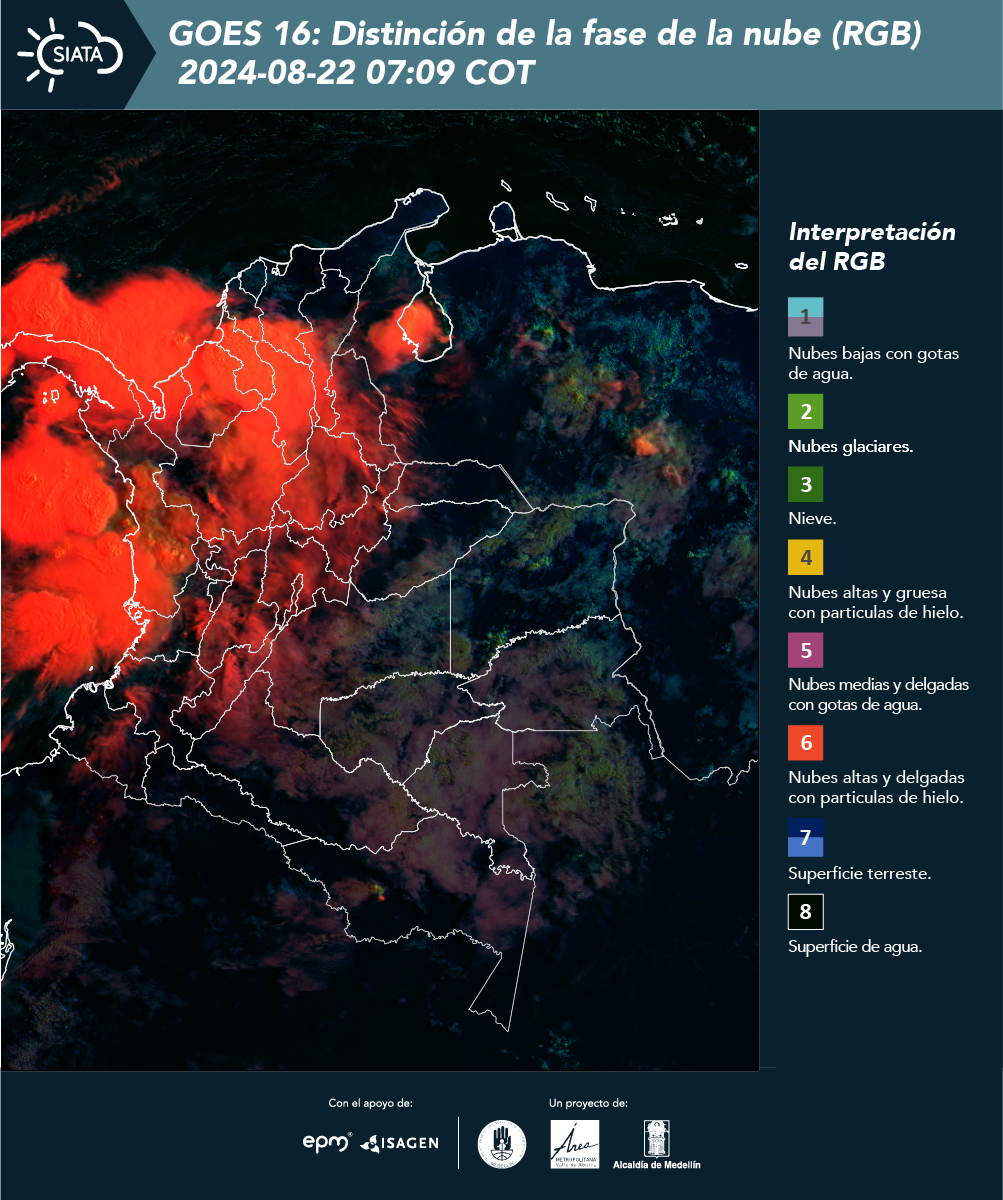1003x1200 pixels.
Task: Click the satellite cloud-phase map image
Action: [380, 590]
